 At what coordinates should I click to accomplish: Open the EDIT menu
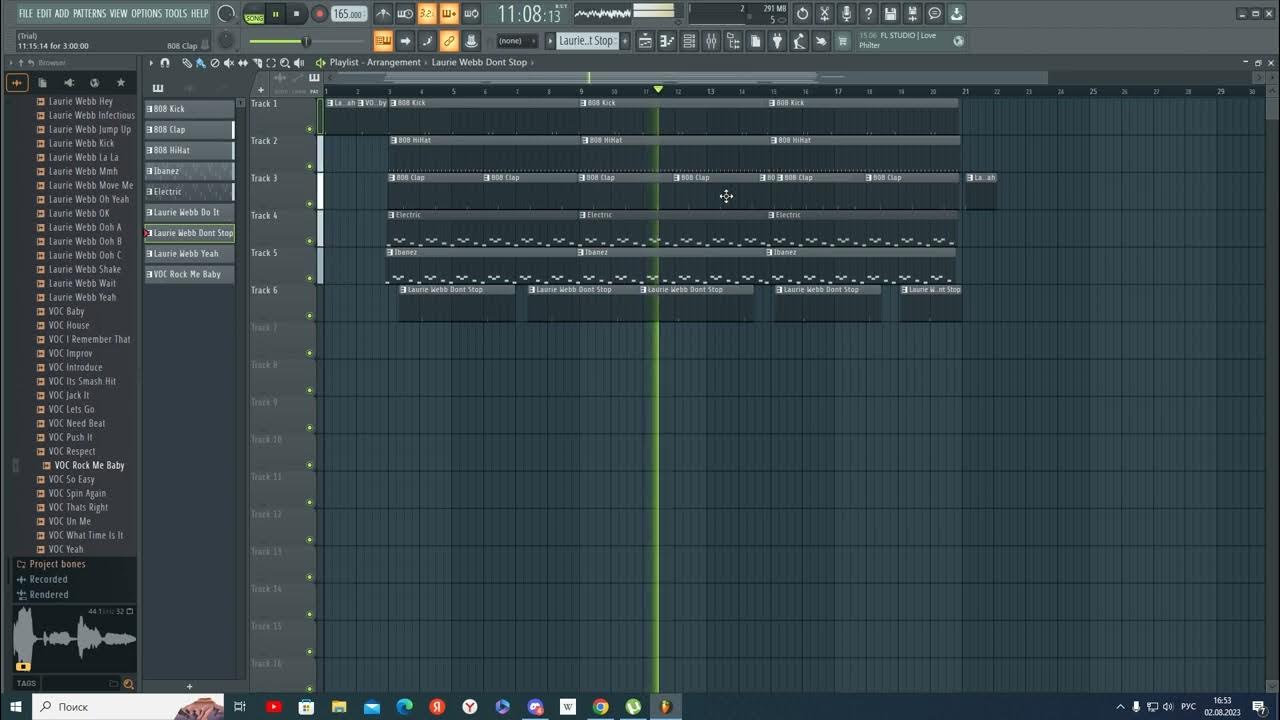tap(44, 13)
